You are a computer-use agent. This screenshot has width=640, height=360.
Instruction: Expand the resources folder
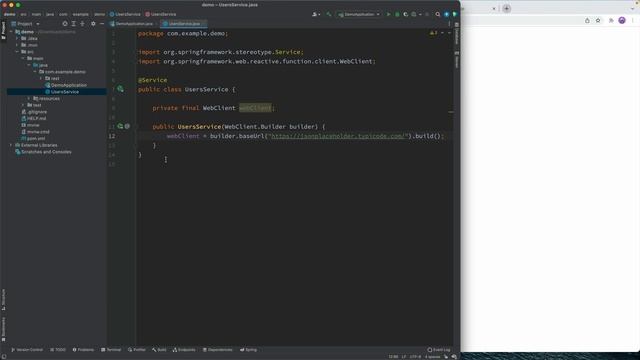point(29,98)
